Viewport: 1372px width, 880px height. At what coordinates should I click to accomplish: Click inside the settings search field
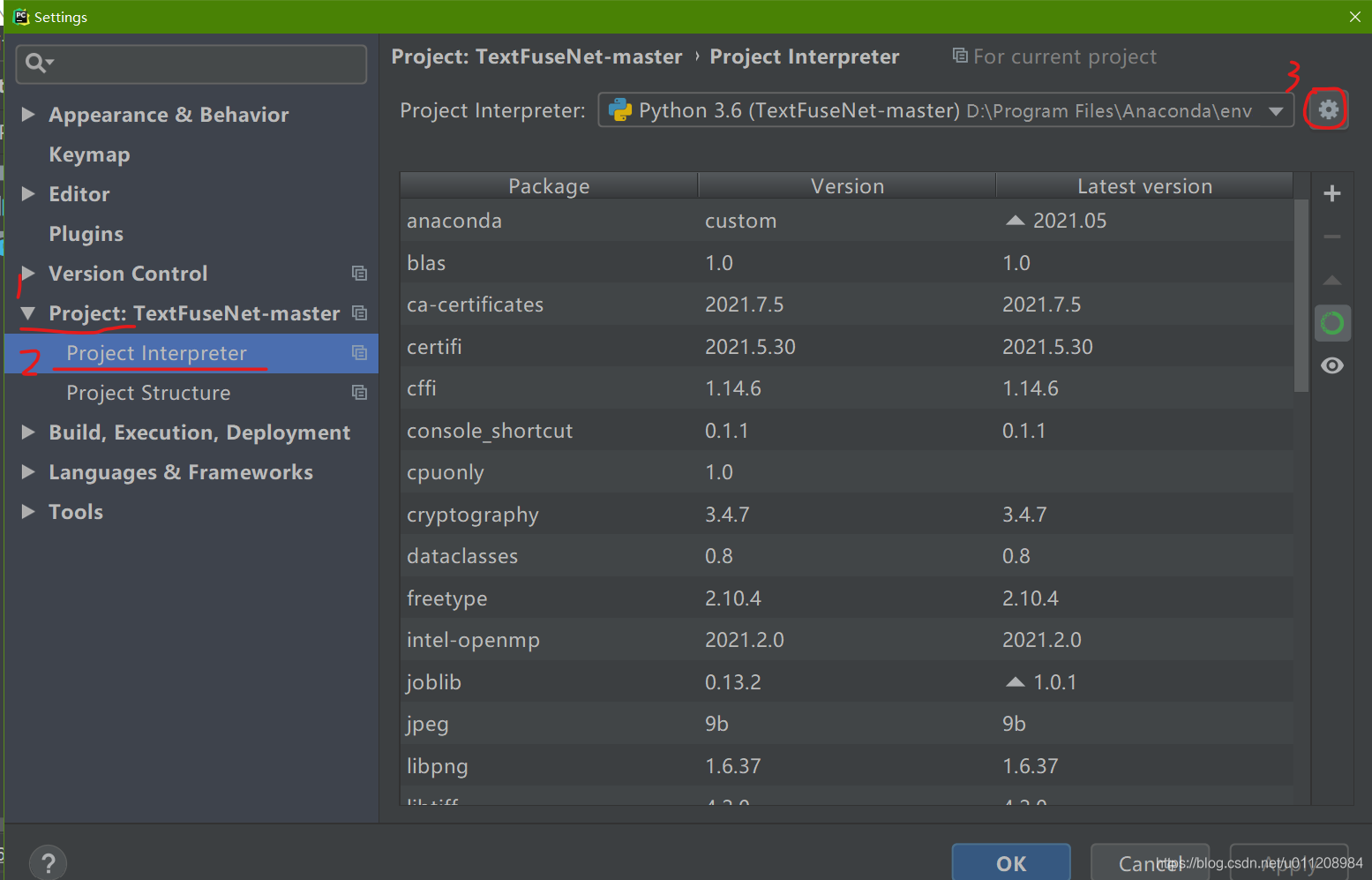191,64
